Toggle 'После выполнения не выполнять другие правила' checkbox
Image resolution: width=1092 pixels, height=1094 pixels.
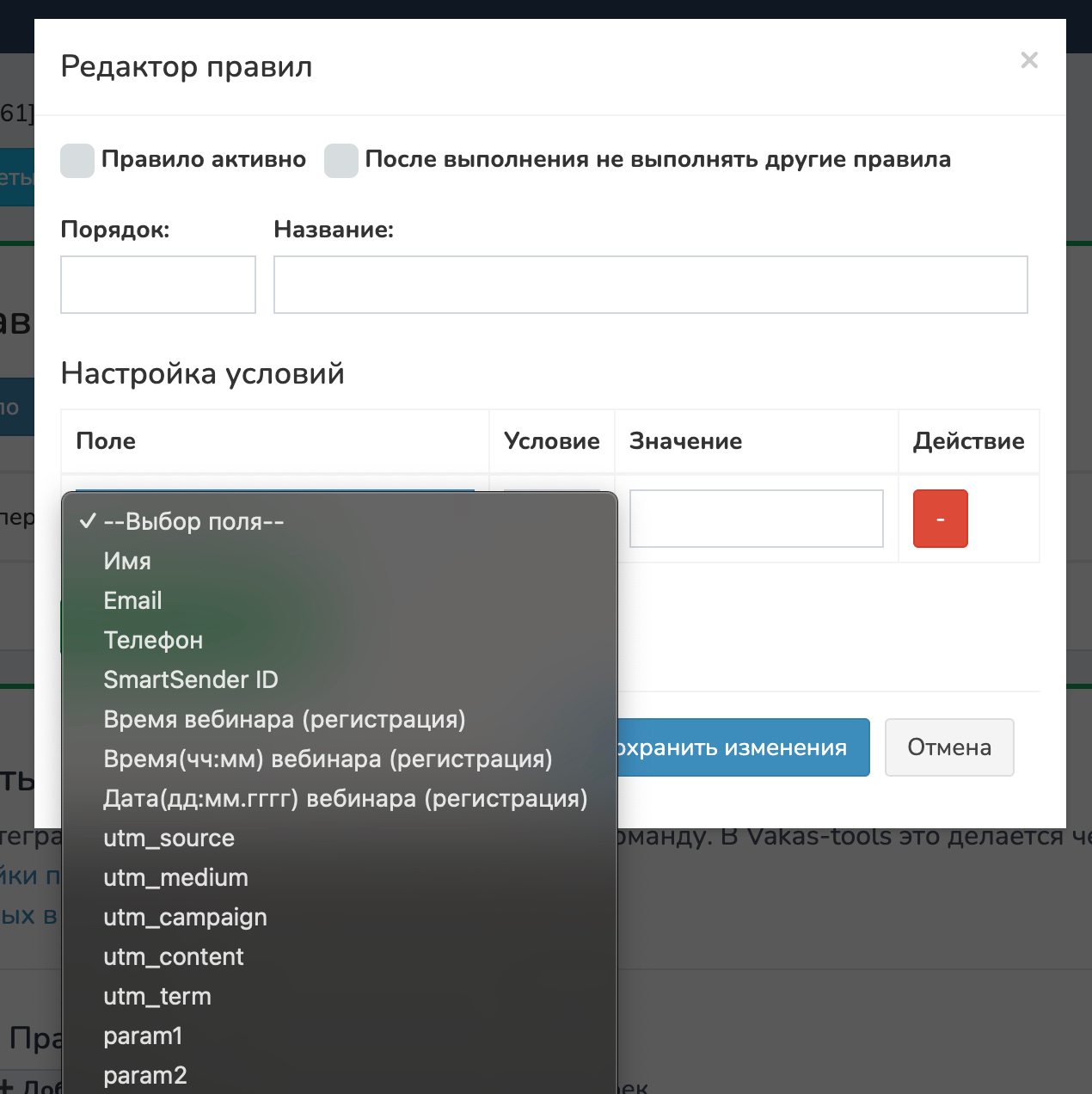pyautogui.click(x=341, y=161)
